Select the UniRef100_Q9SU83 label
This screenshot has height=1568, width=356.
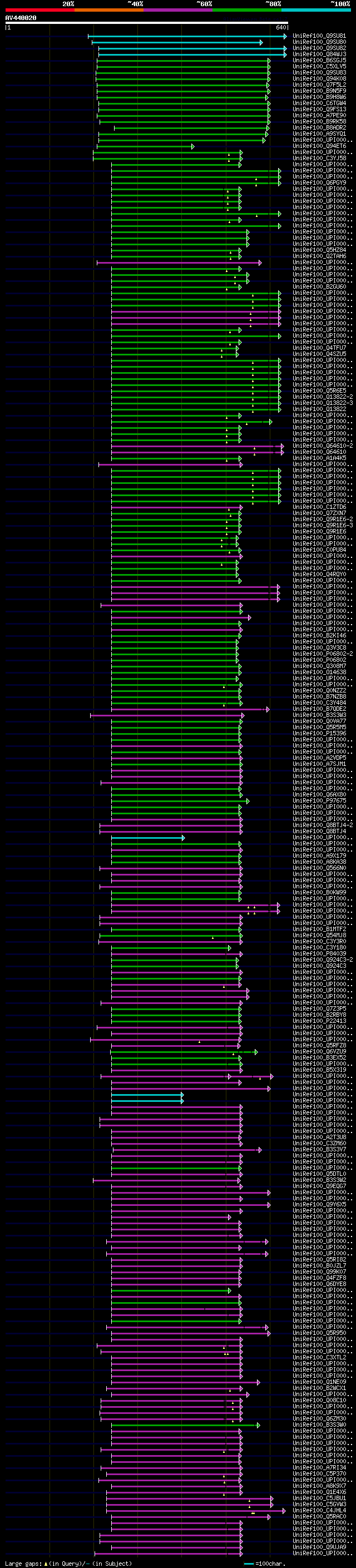319,72
